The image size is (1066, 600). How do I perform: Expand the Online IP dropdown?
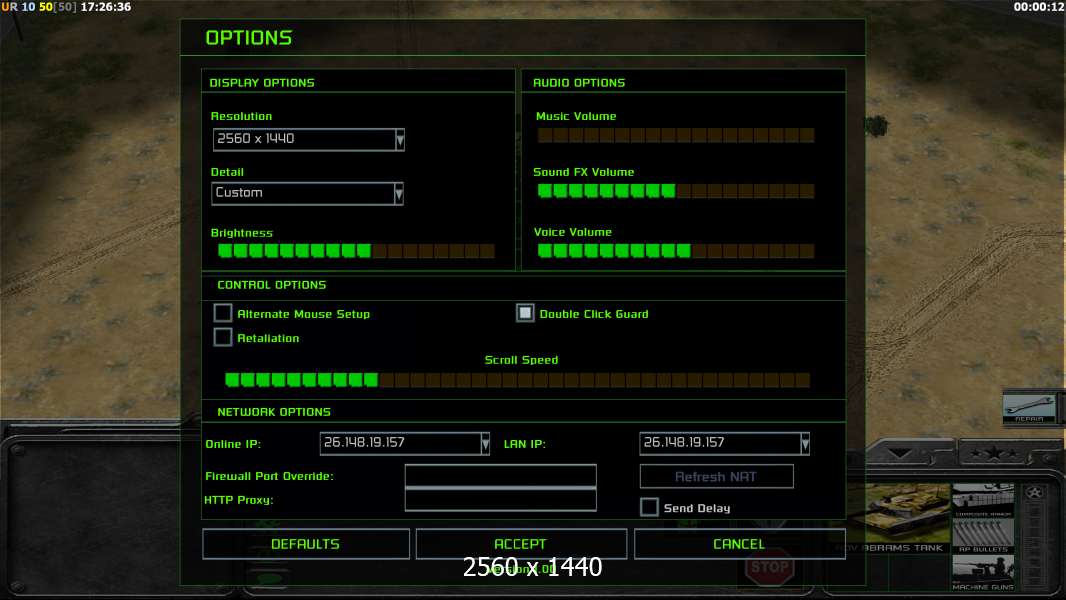tap(405, 443)
